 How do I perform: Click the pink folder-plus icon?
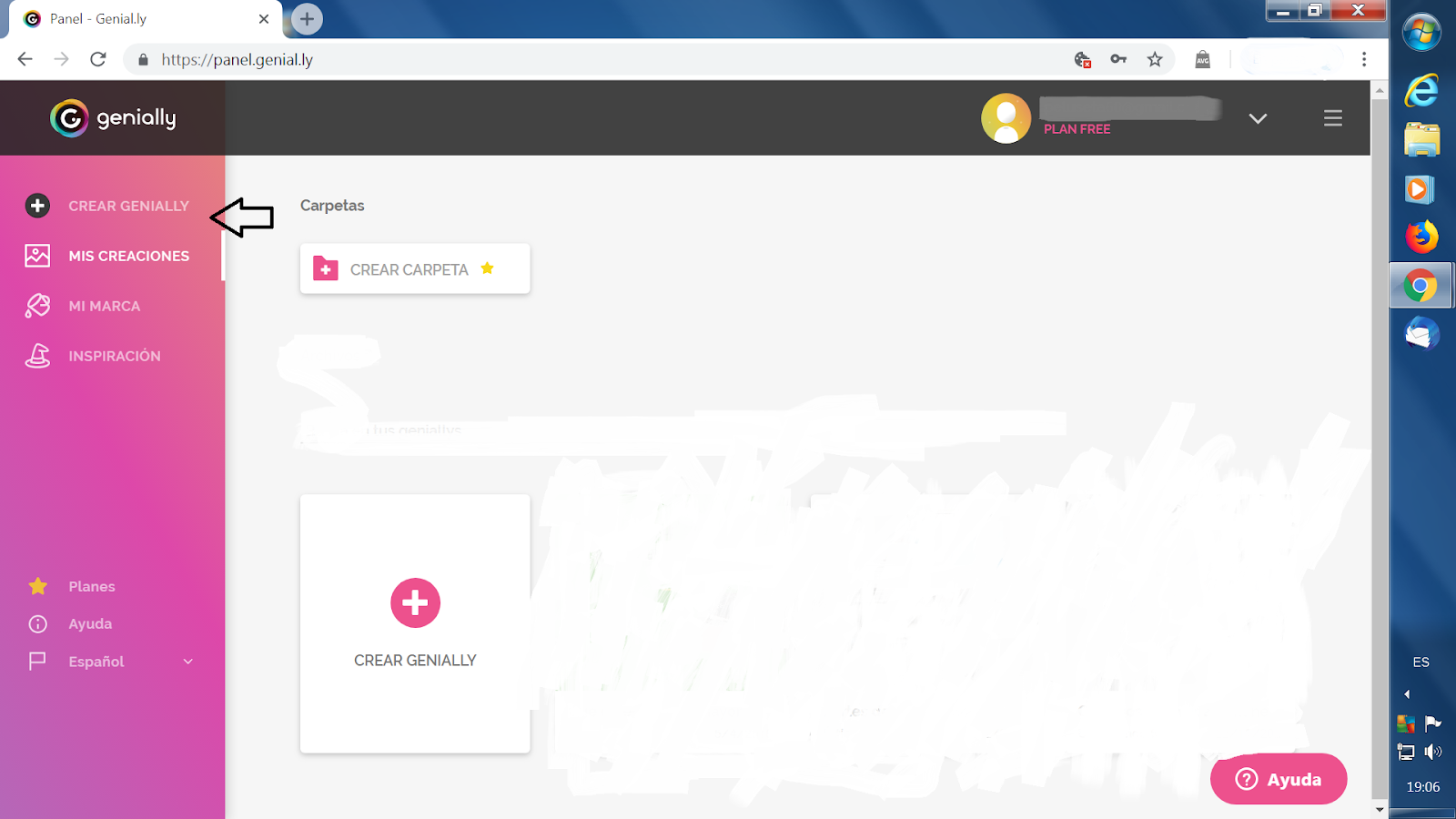pyautogui.click(x=326, y=268)
